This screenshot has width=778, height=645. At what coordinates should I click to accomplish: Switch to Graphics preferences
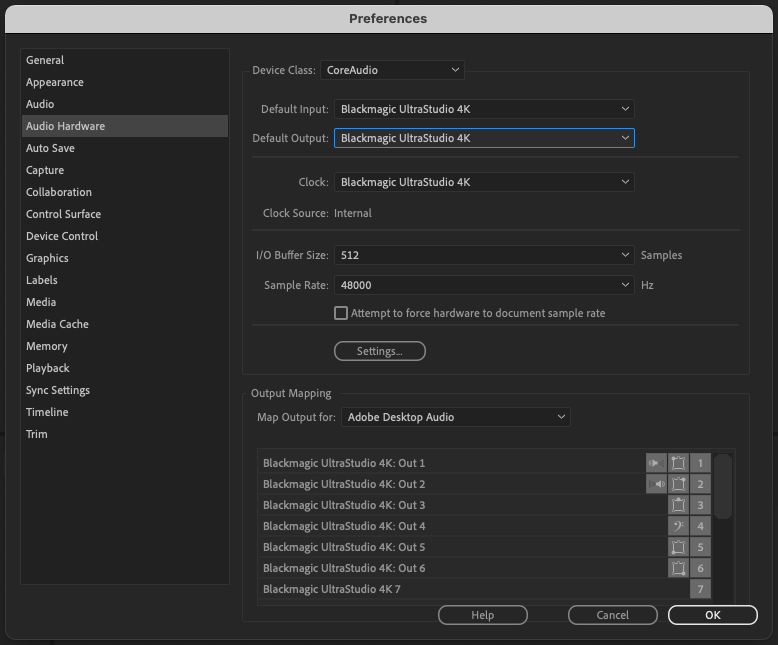point(125,258)
